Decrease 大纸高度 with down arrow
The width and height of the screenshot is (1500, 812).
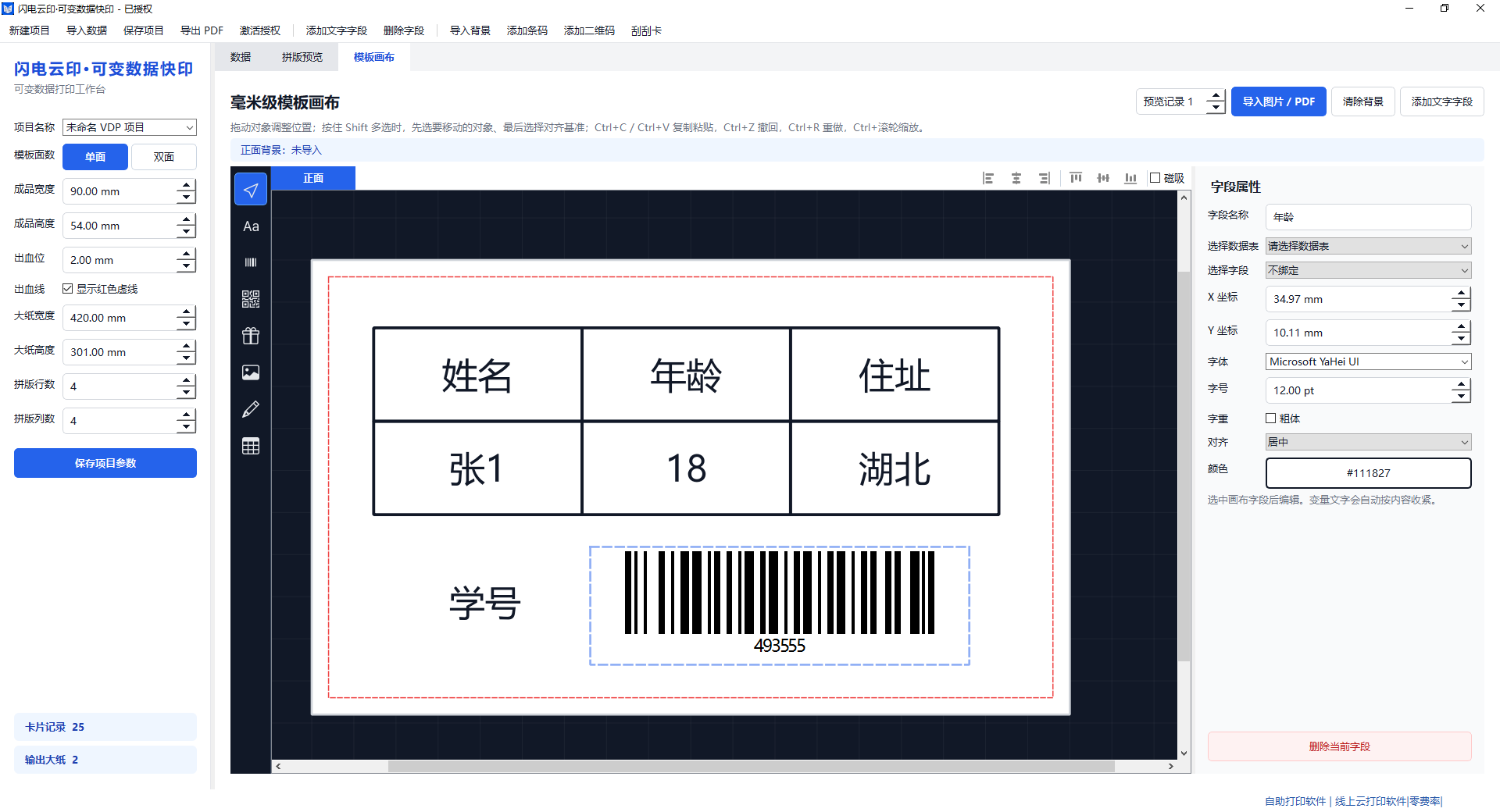point(186,358)
